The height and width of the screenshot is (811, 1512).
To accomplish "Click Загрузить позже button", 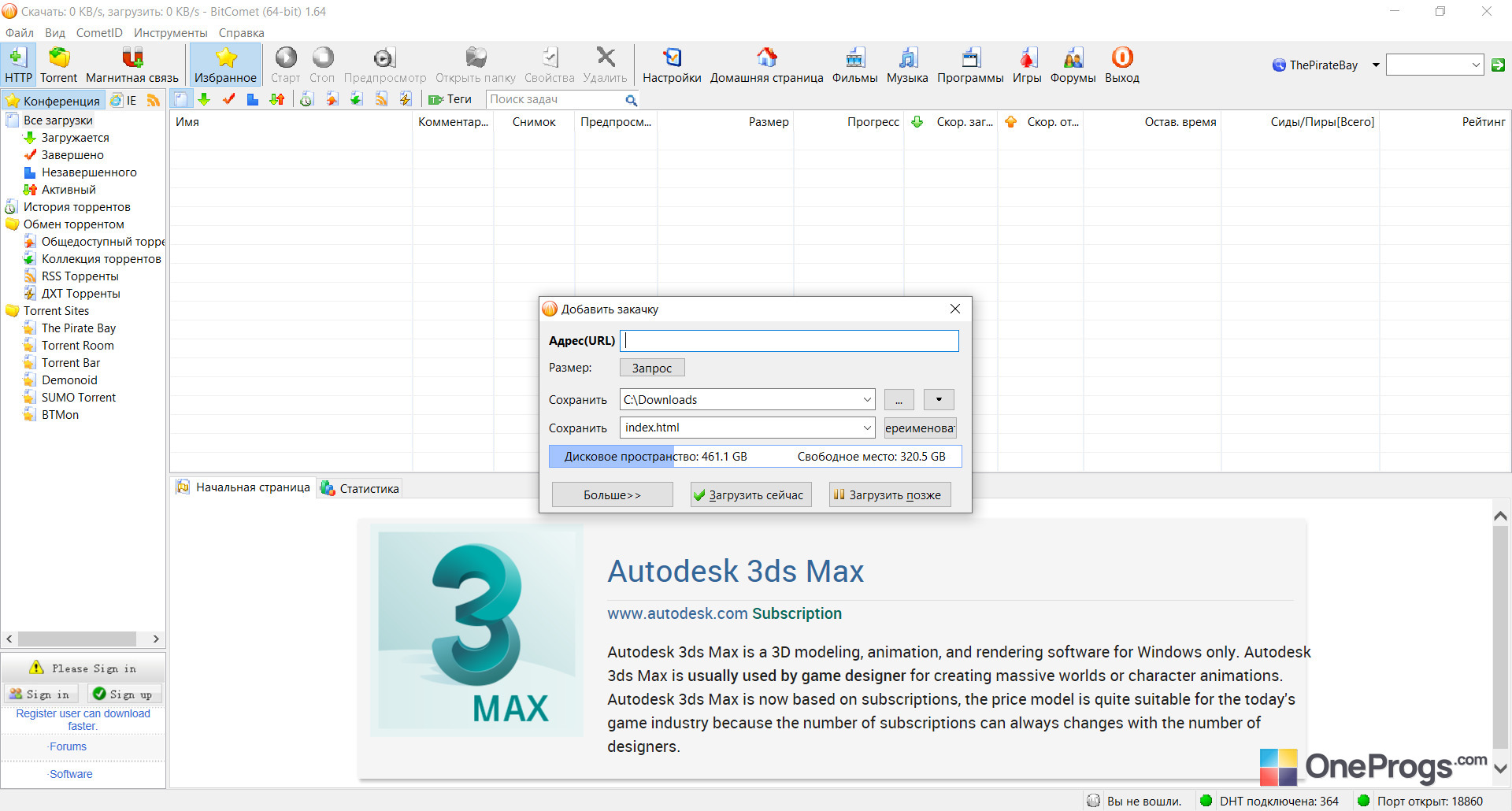I will pos(890,494).
